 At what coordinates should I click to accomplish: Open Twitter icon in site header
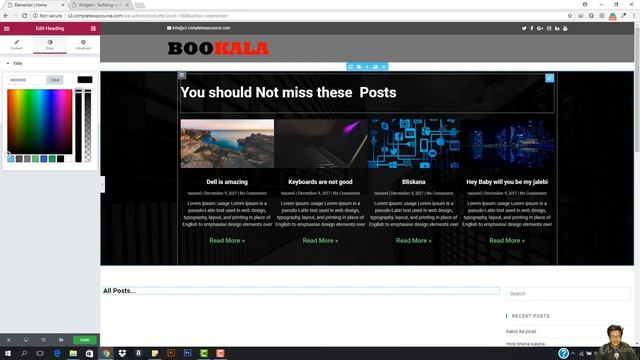[524, 29]
